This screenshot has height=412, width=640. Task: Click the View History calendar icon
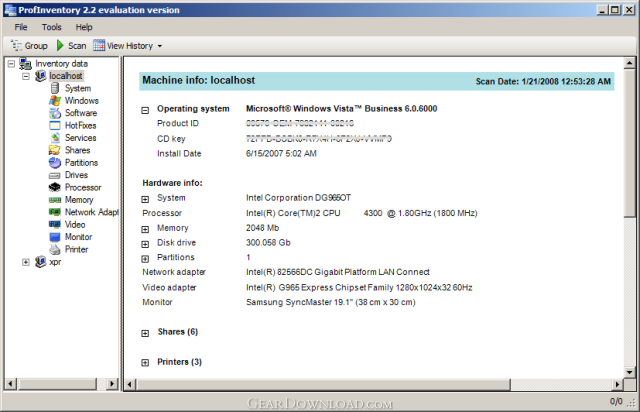click(99, 45)
